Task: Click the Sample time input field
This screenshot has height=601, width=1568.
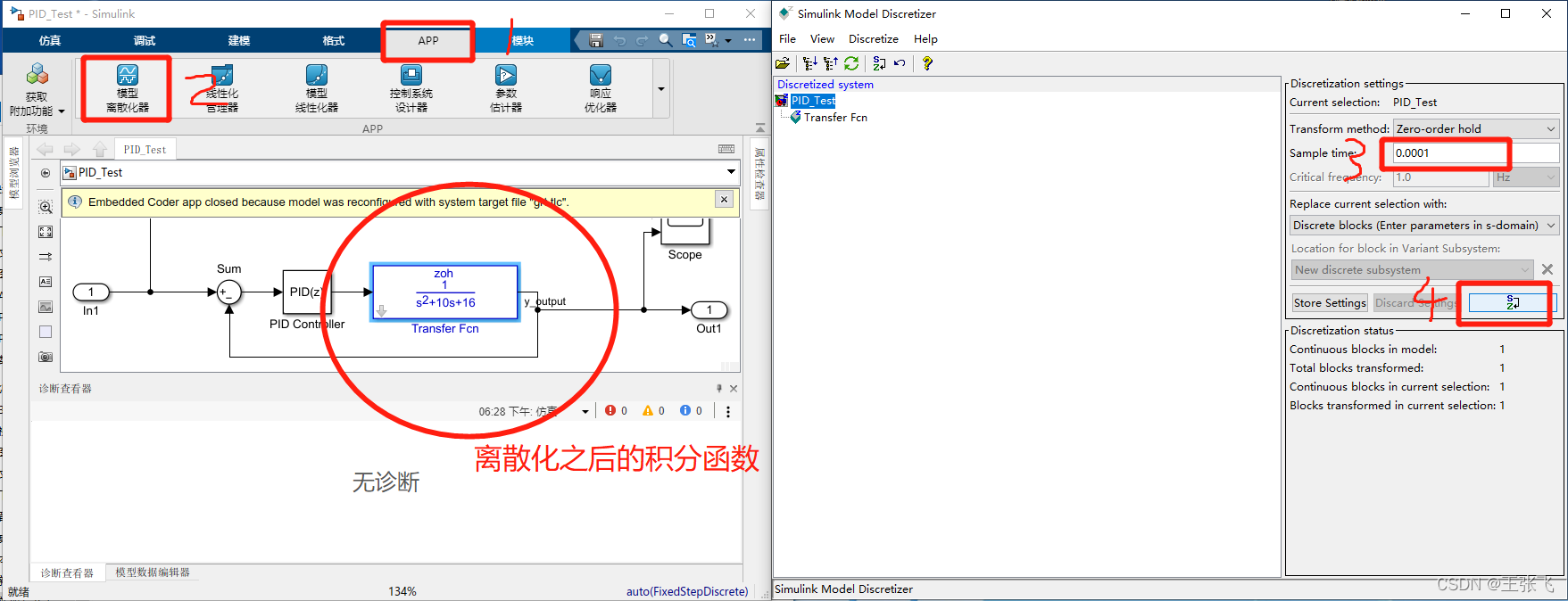Action: (x=1476, y=152)
